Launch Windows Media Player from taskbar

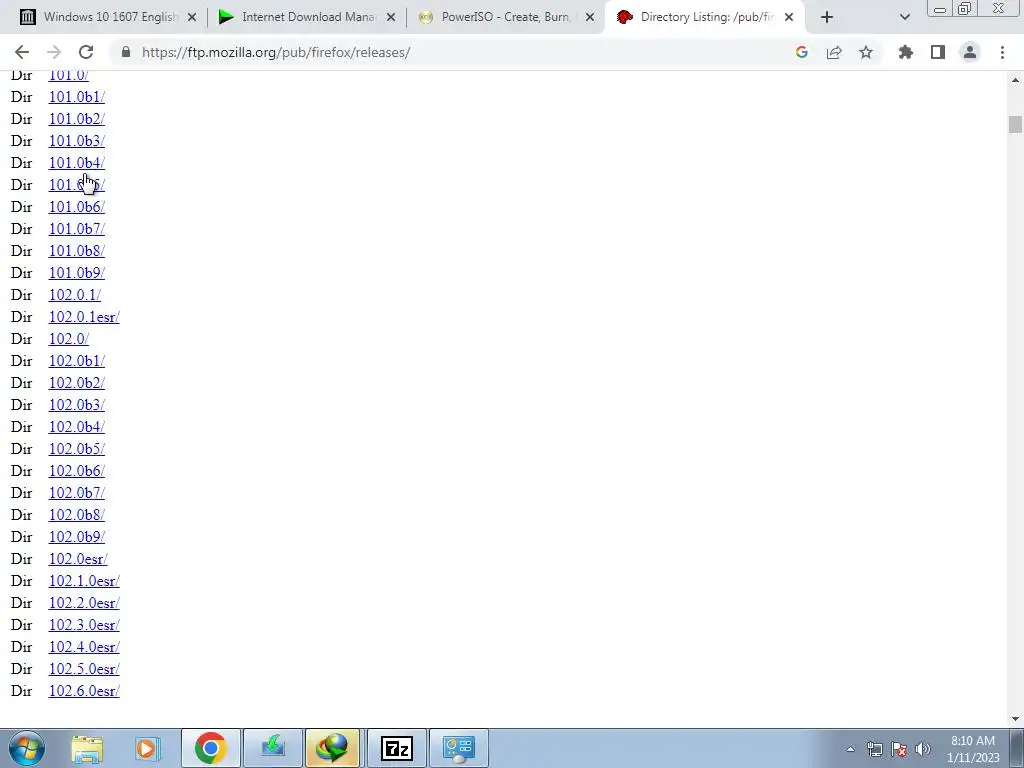(148, 748)
